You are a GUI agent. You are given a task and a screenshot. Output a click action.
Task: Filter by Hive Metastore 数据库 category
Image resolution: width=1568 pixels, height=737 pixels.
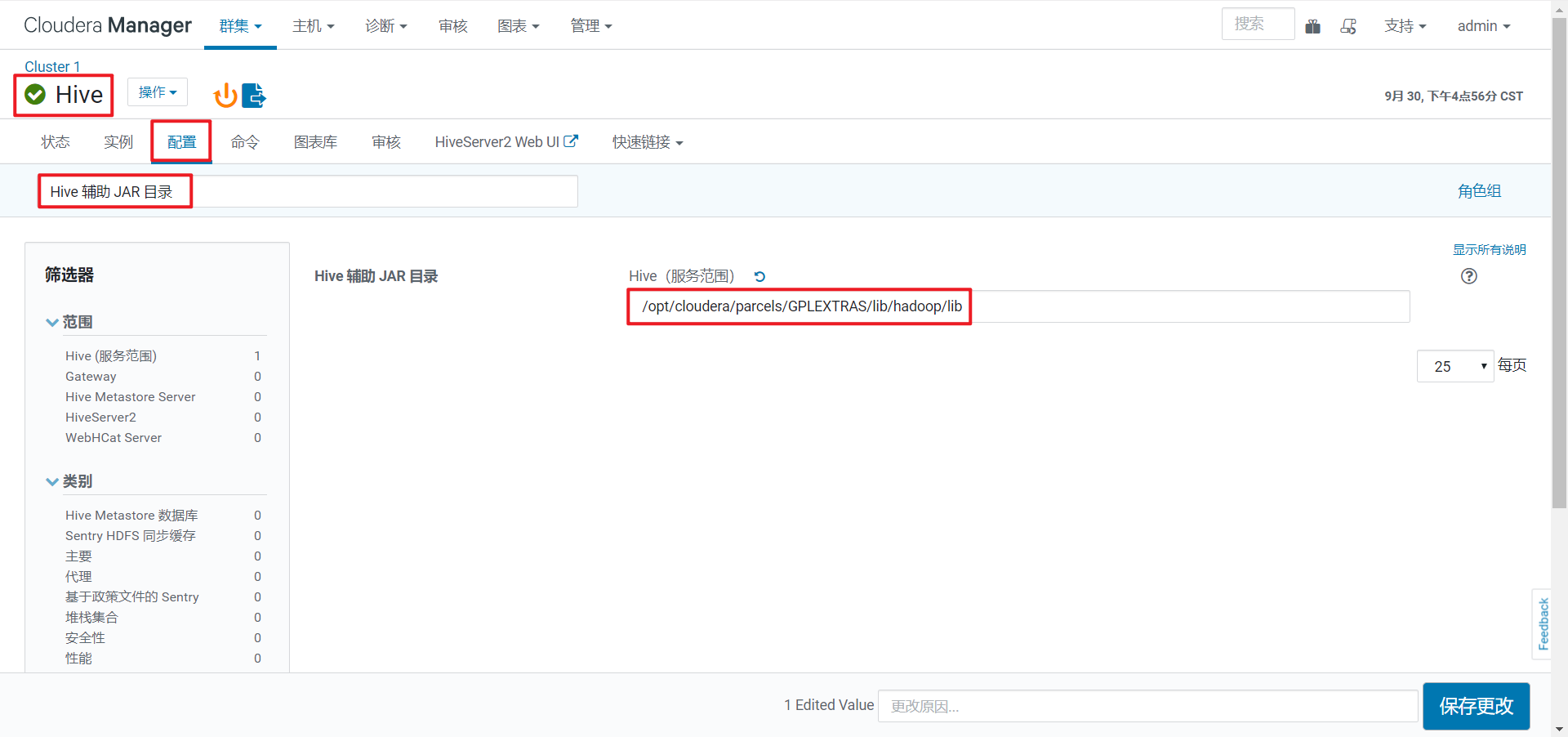point(131,516)
